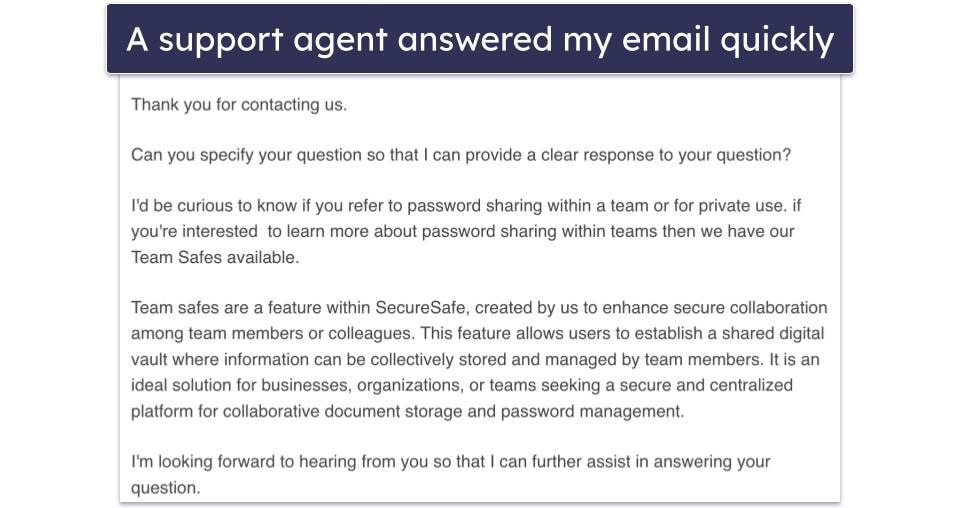Click the line starting "vault where information can be"

[x=475, y=359]
